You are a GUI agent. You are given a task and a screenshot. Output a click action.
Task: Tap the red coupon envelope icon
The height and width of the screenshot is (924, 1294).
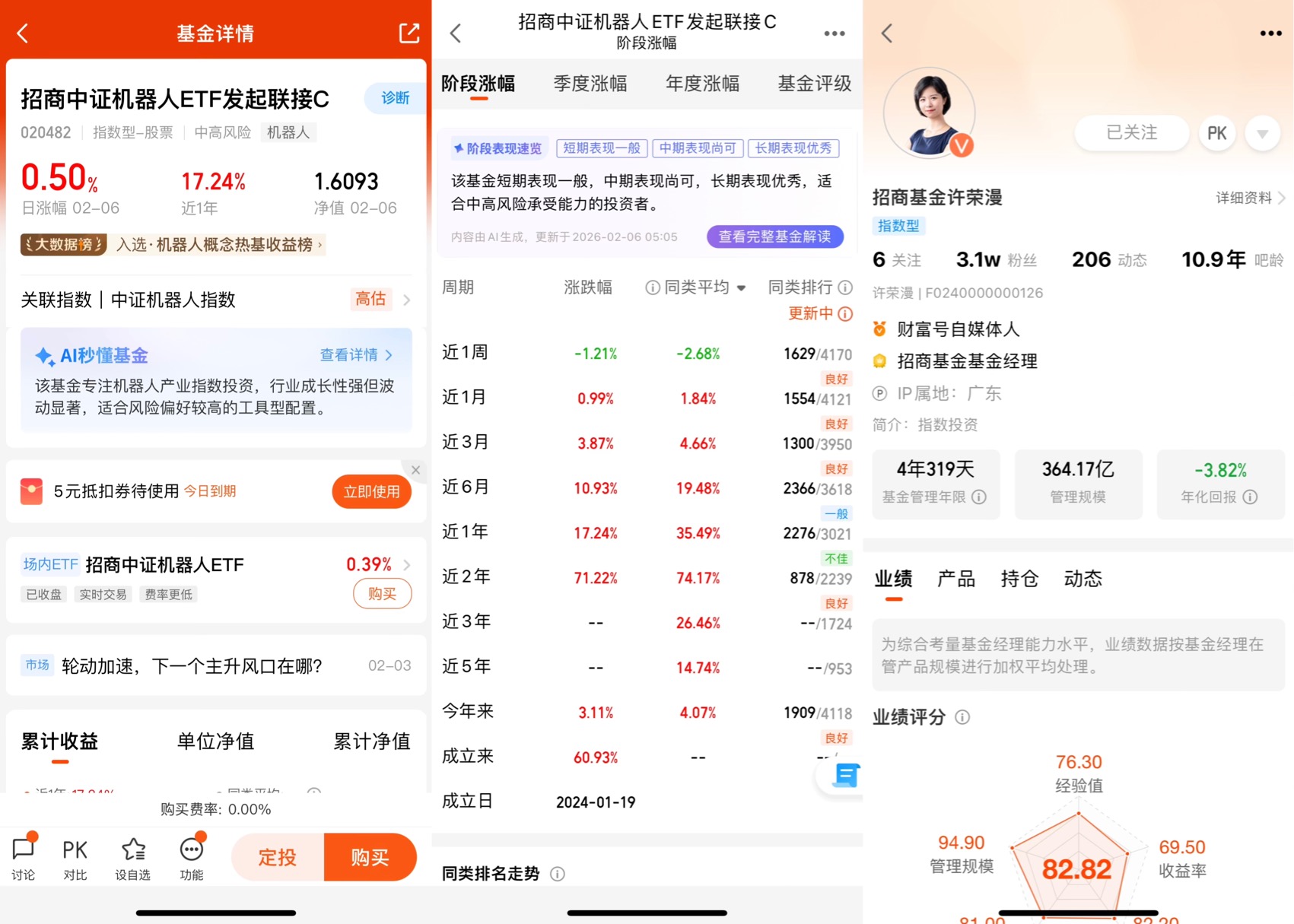[x=31, y=491]
